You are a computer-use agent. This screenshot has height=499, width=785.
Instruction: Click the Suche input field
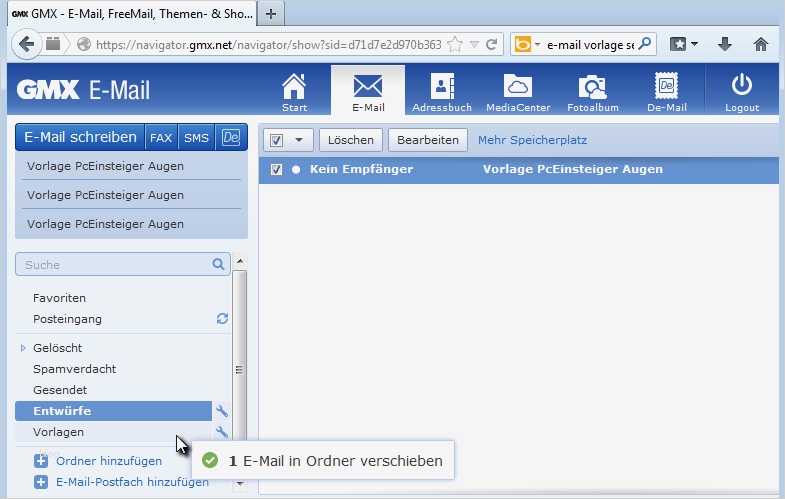point(115,264)
